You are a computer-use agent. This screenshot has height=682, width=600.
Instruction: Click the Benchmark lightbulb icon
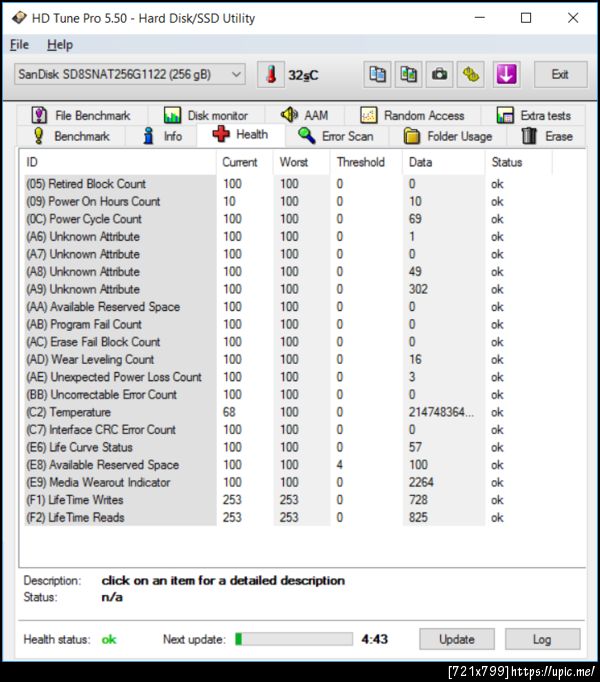[x=39, y=136]
